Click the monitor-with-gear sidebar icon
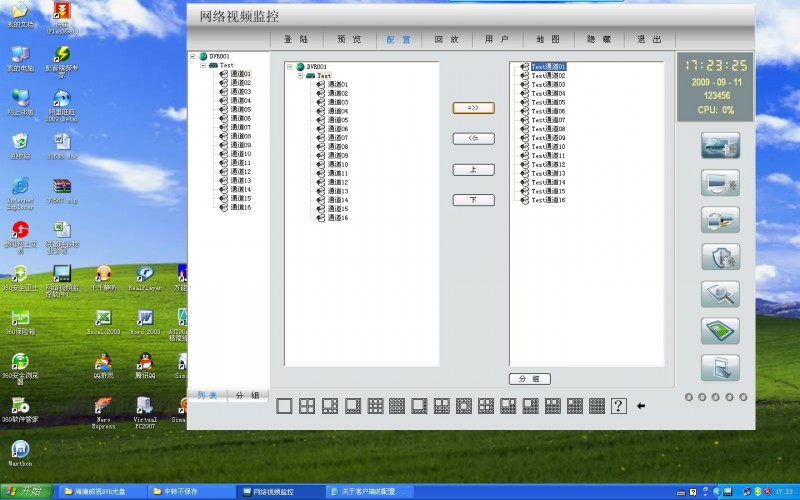800x500 pixels. (720, 183)
